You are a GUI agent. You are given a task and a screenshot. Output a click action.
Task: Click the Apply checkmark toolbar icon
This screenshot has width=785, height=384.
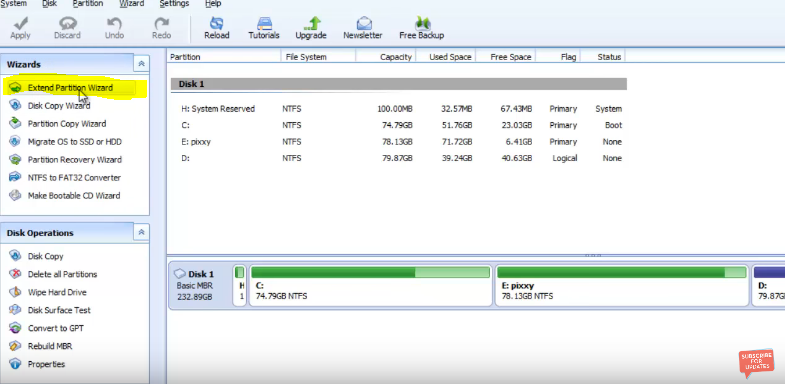click(21, 24)
